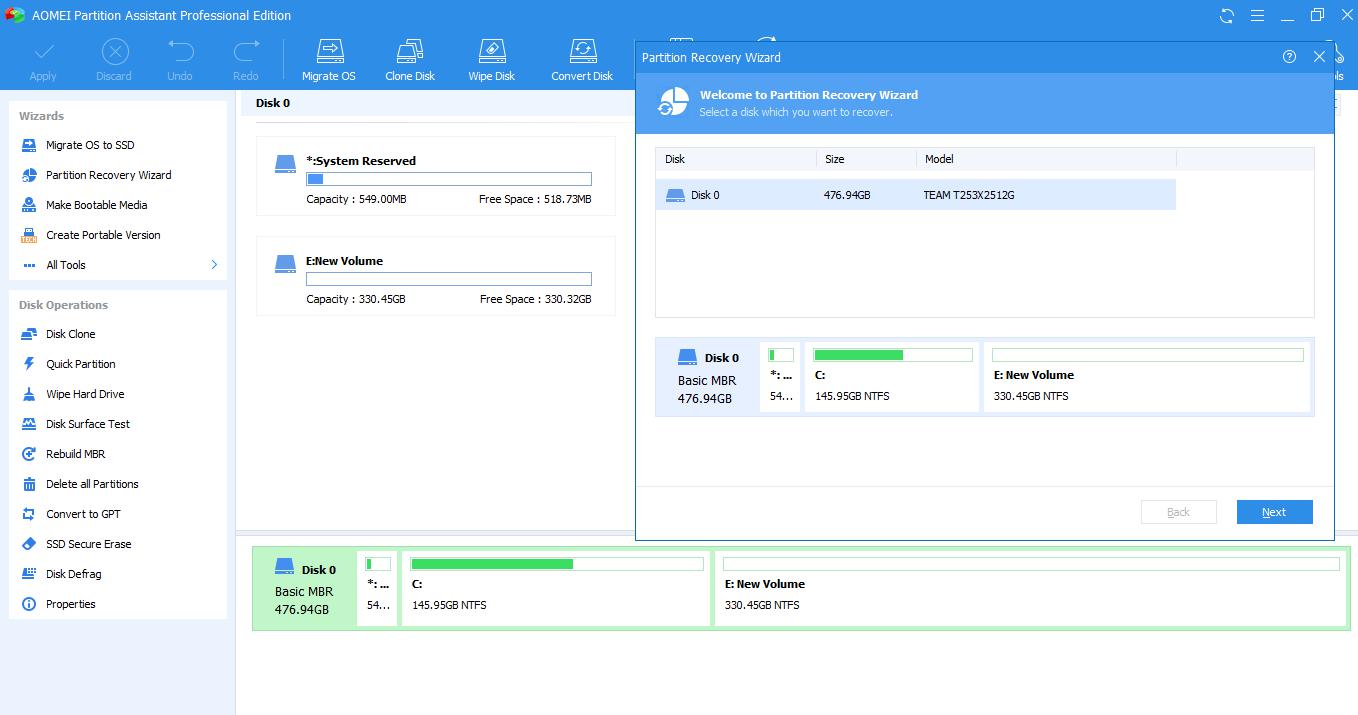This screenshot has width=1358, height=715.
Task: Close the Partition Recovery Wizard dialog
Action: (x=1319, y=57)
